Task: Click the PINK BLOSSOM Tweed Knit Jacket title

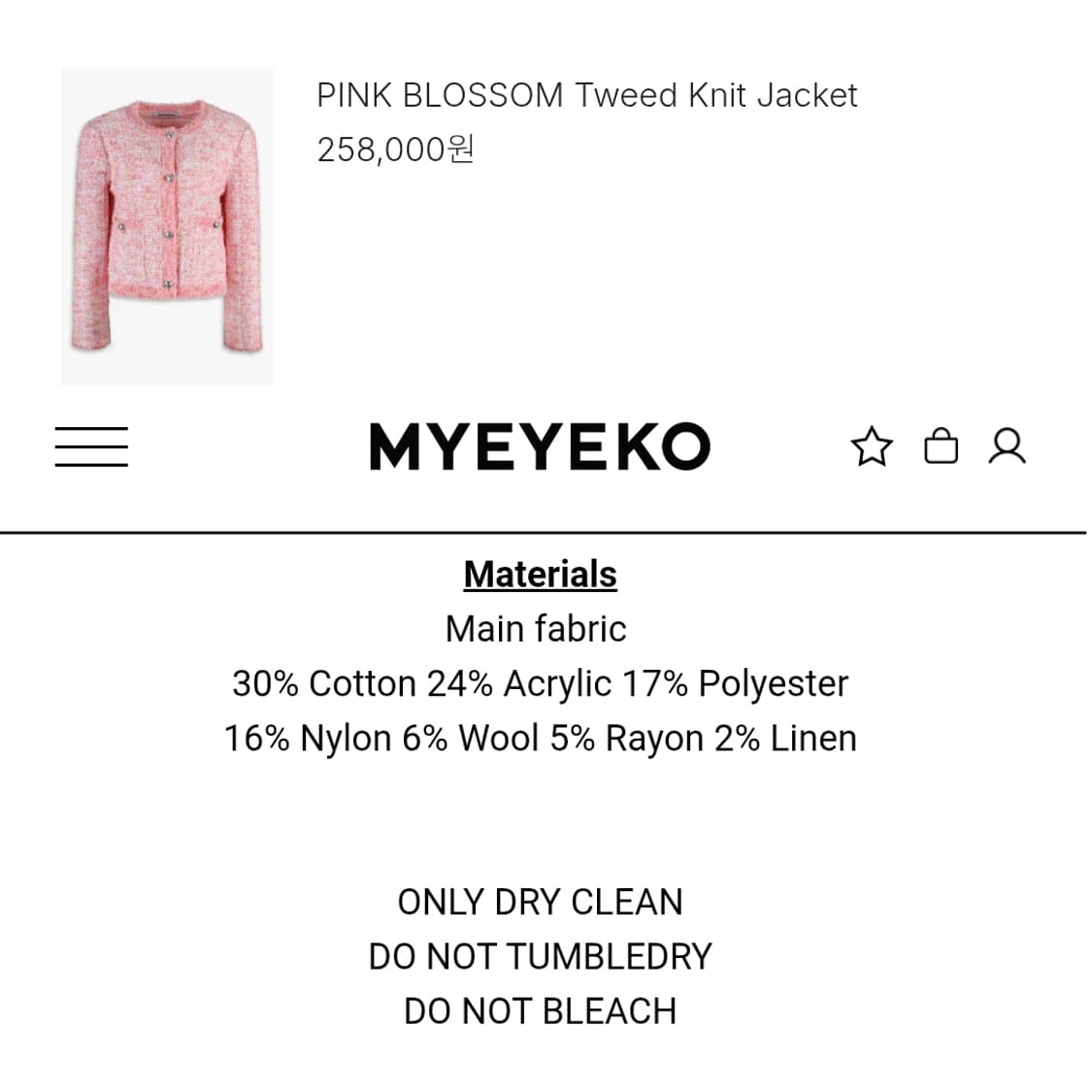Action: pos(586,95)
